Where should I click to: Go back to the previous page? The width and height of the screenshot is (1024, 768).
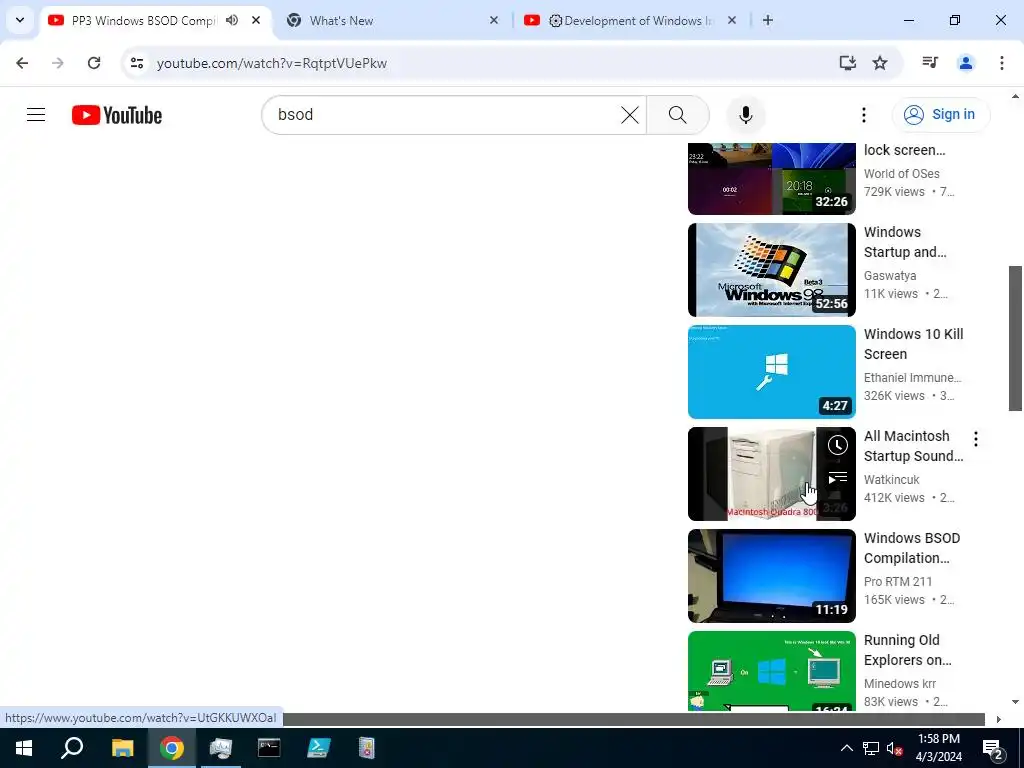pyautogui.click(x=22, y=63)
